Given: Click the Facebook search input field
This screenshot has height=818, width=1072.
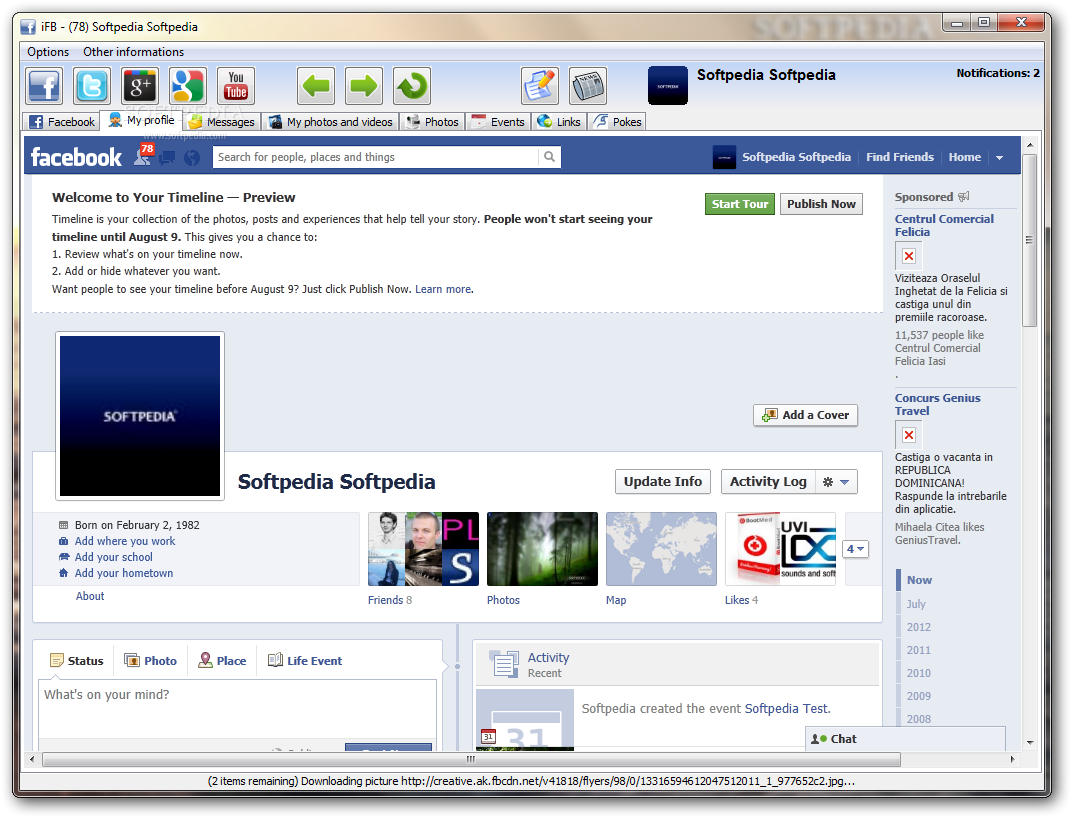Looking at the screenshot, I should (x=375, y=157).
